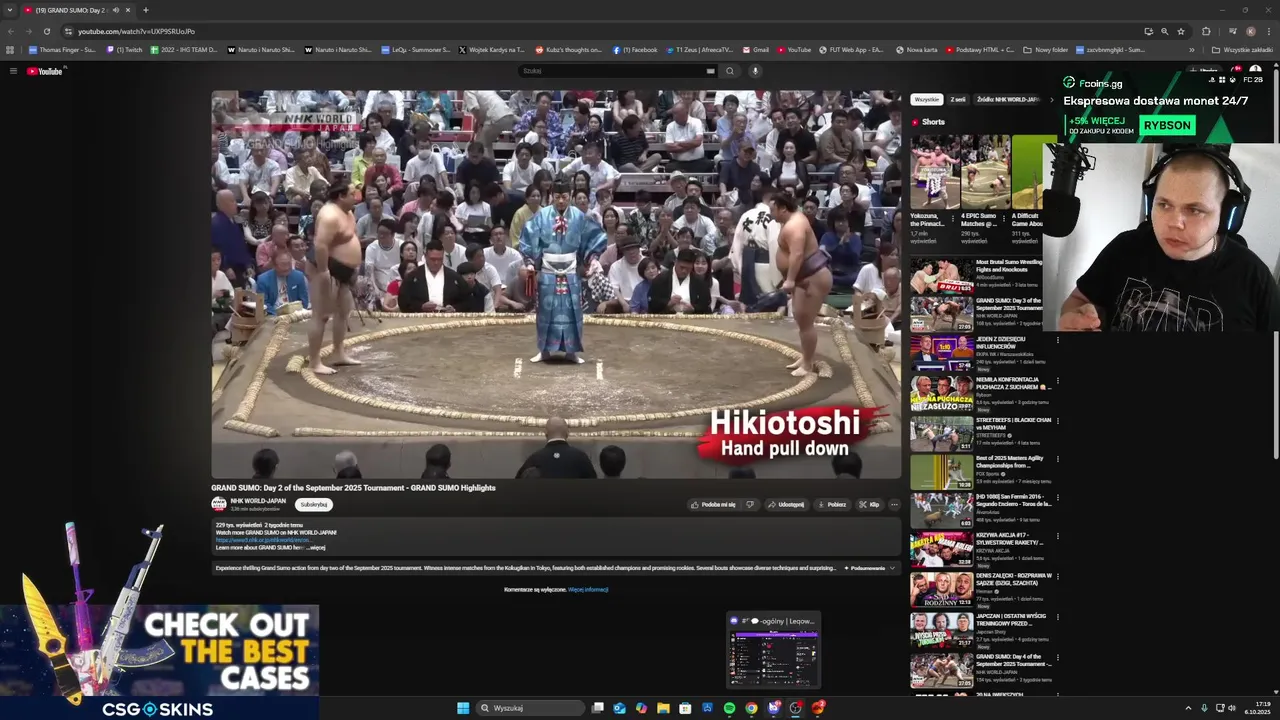
Task: Open Spotify from the taskbar
Action: tap(729, 708)
